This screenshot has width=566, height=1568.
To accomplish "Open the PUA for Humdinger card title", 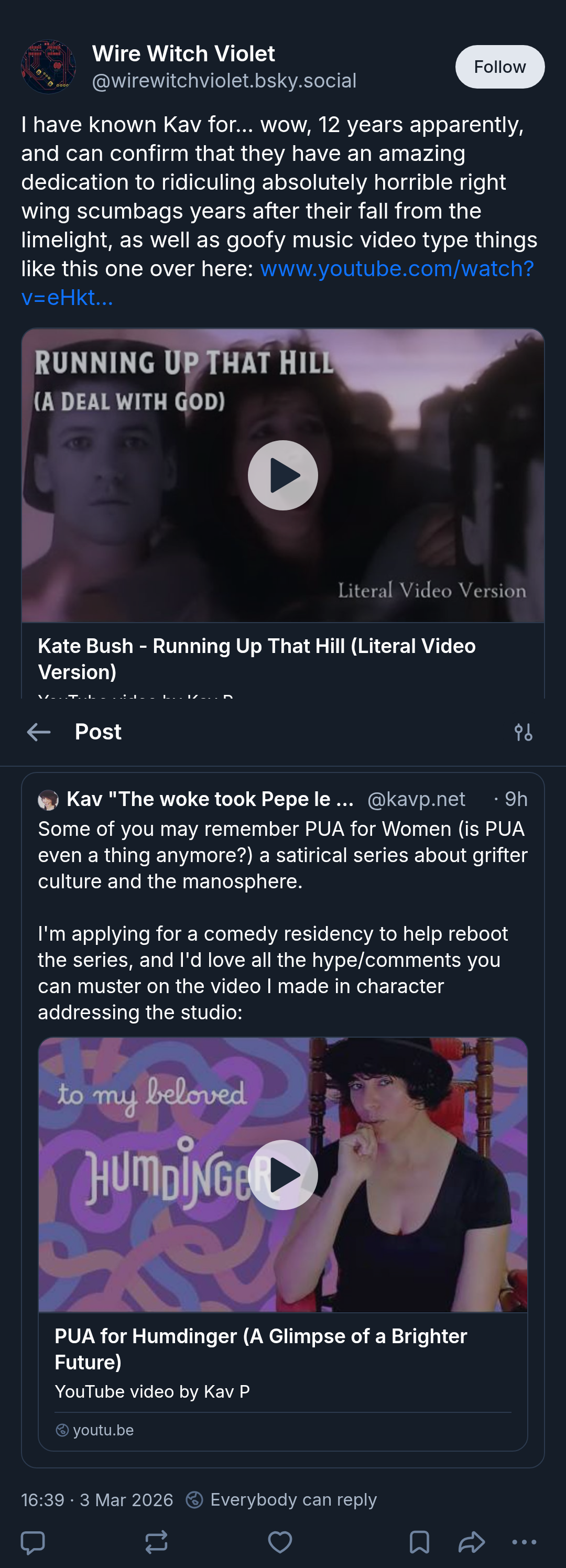I will click(x=261, y=1349).
